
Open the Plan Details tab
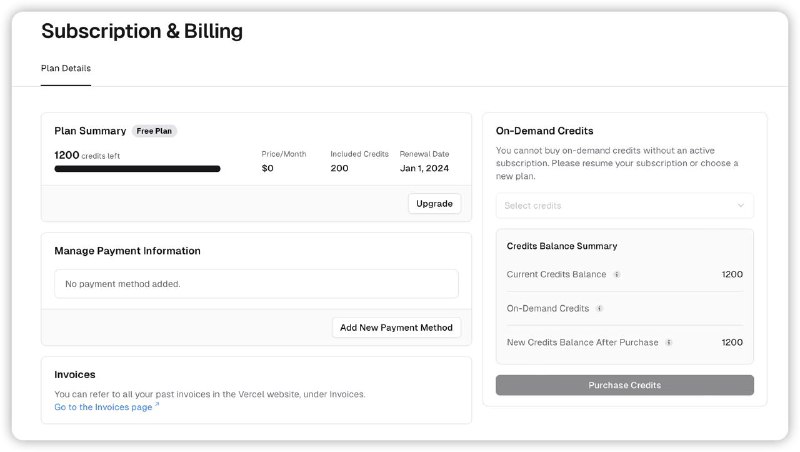tap(66, 68)
